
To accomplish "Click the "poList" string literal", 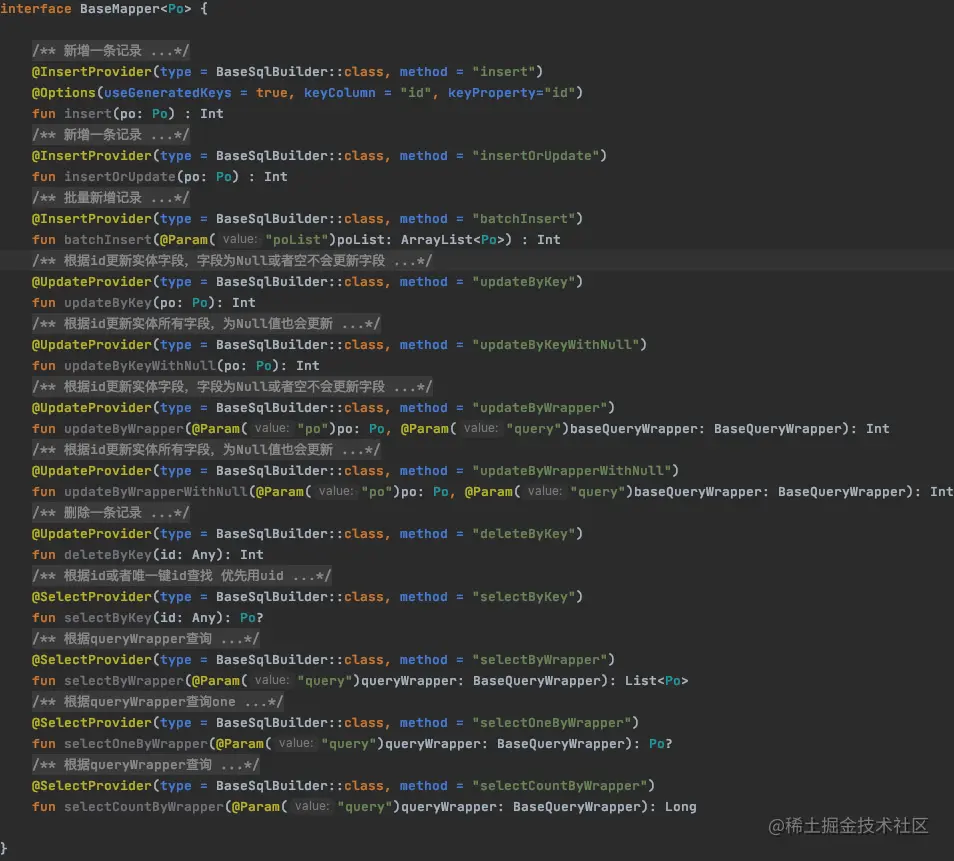I will 297,240.
